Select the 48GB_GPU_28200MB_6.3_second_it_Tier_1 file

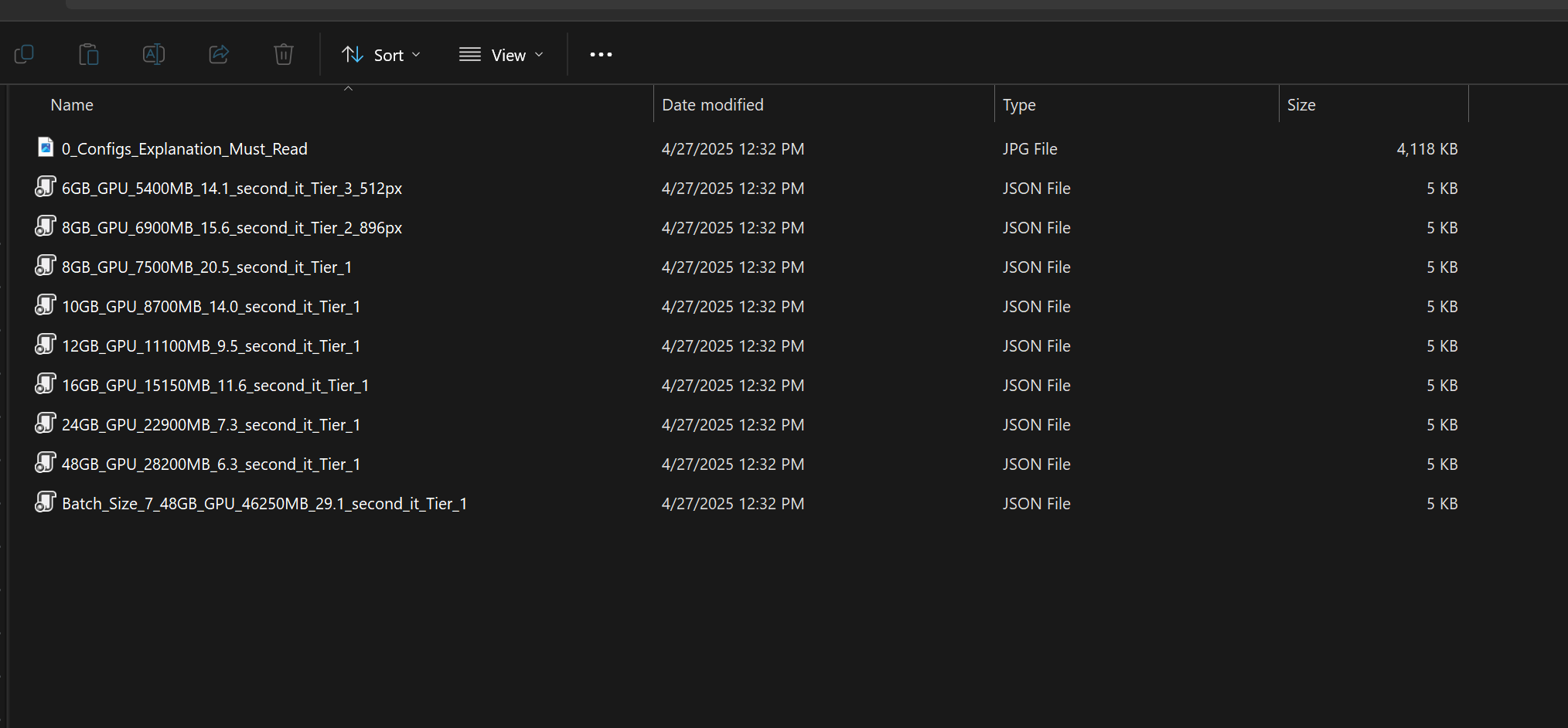tap(211, 464)
